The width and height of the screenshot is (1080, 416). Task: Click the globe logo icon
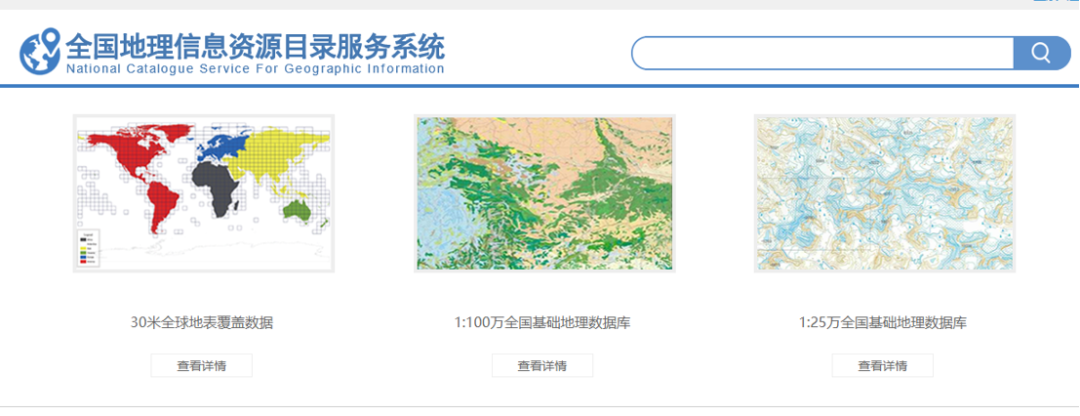click(40, 51)
